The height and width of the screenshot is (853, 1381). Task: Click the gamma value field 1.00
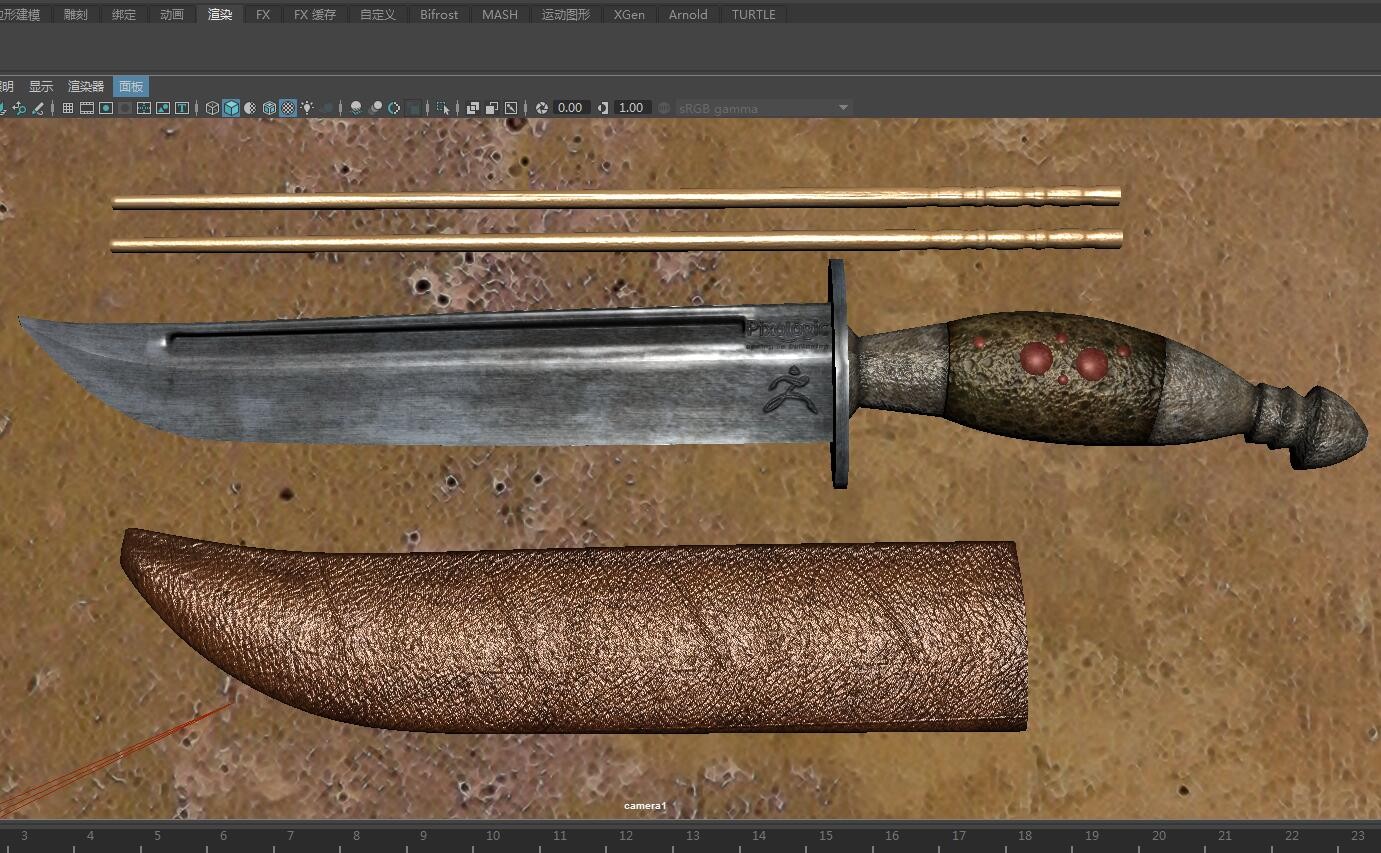click(631, 108)
